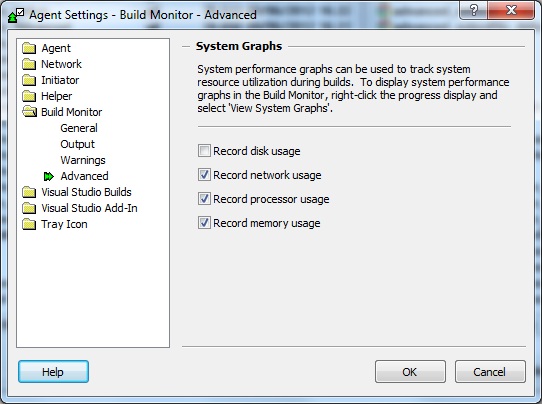Click the Visual Studio Builds folder icon
This screenshot has height=405, width=542.
pyautogui.click(x=29, y=192)
